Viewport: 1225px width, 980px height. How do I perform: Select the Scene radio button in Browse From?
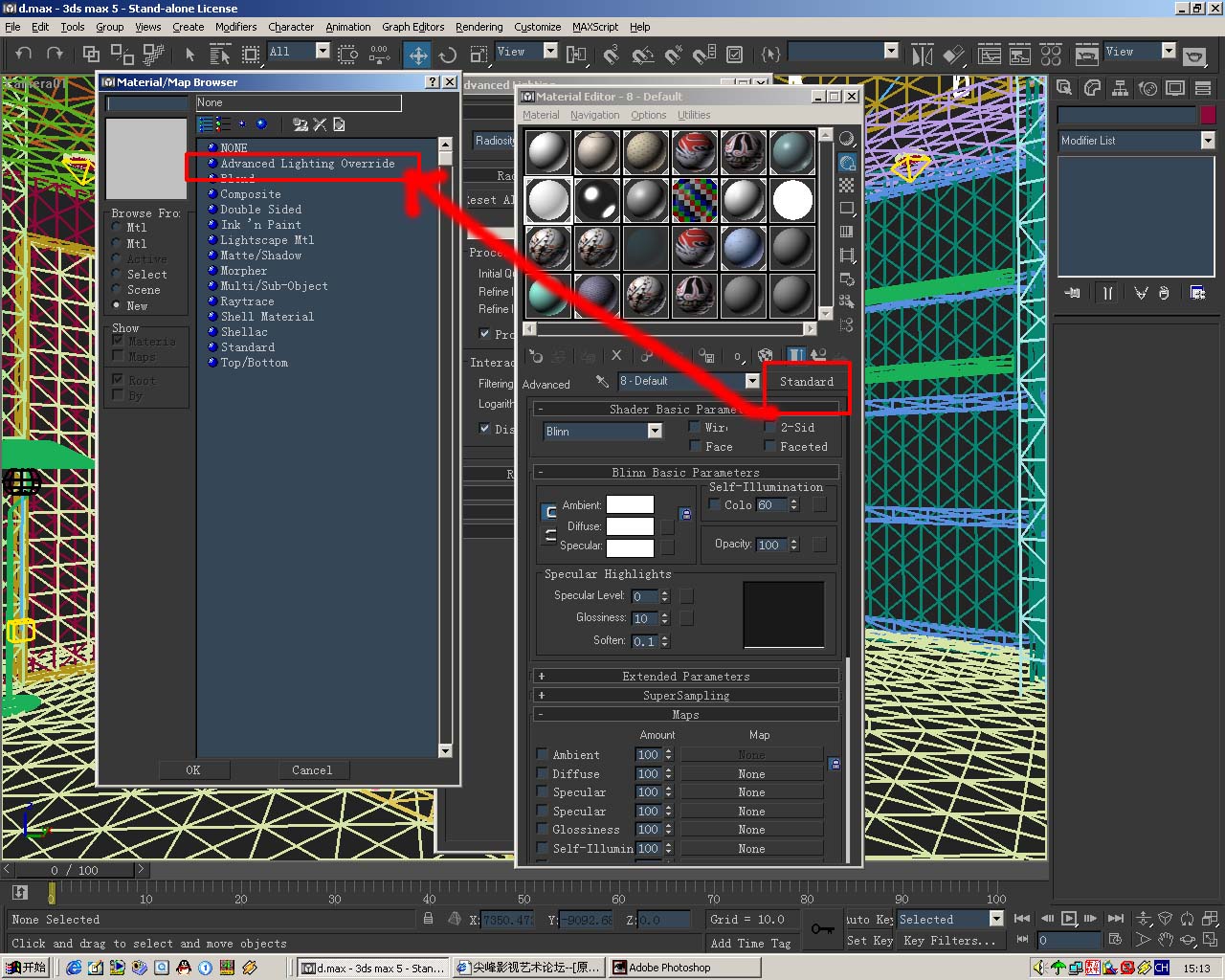tap(117, 289)
